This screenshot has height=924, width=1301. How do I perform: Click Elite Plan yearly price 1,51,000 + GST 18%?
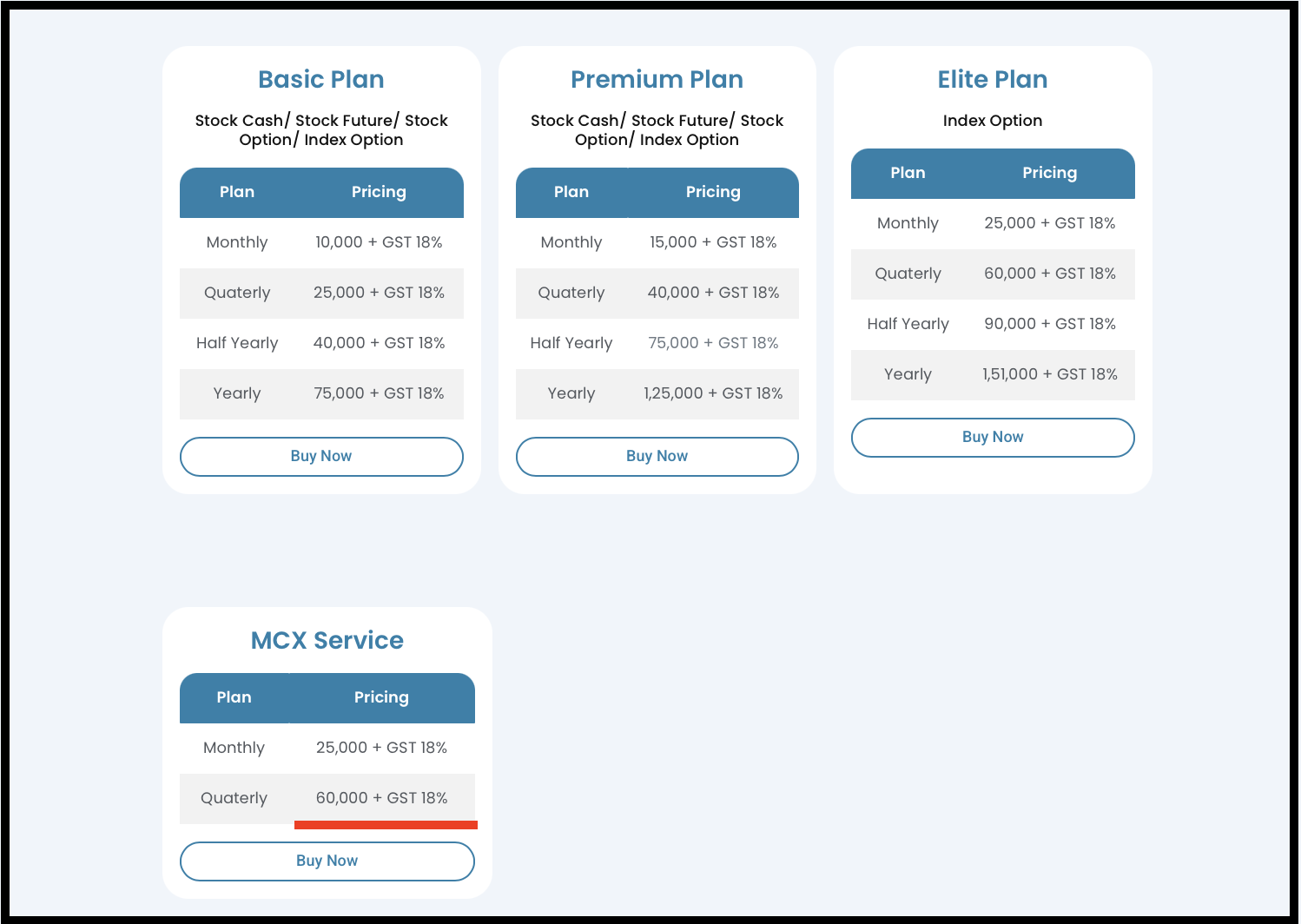point(1050,374)
